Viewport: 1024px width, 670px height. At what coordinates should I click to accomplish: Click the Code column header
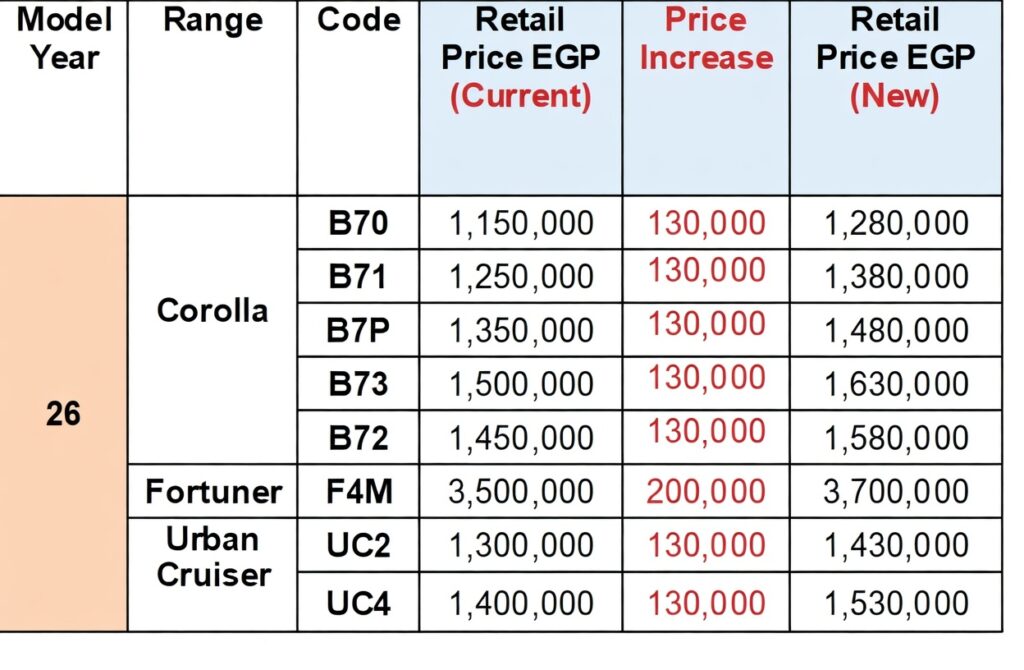click(x=358, y=20)
